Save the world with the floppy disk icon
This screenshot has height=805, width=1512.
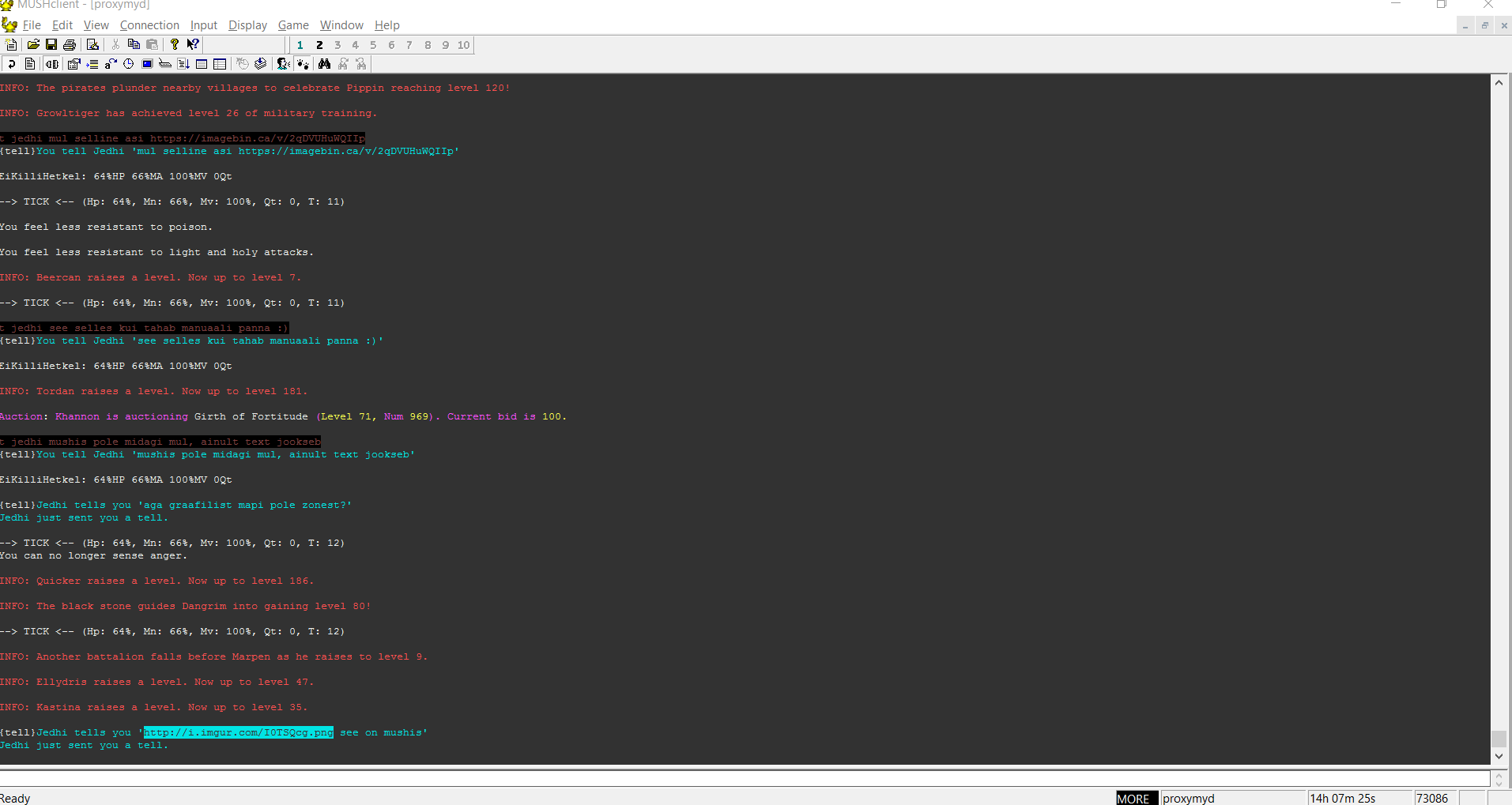(x=51, y=45)
